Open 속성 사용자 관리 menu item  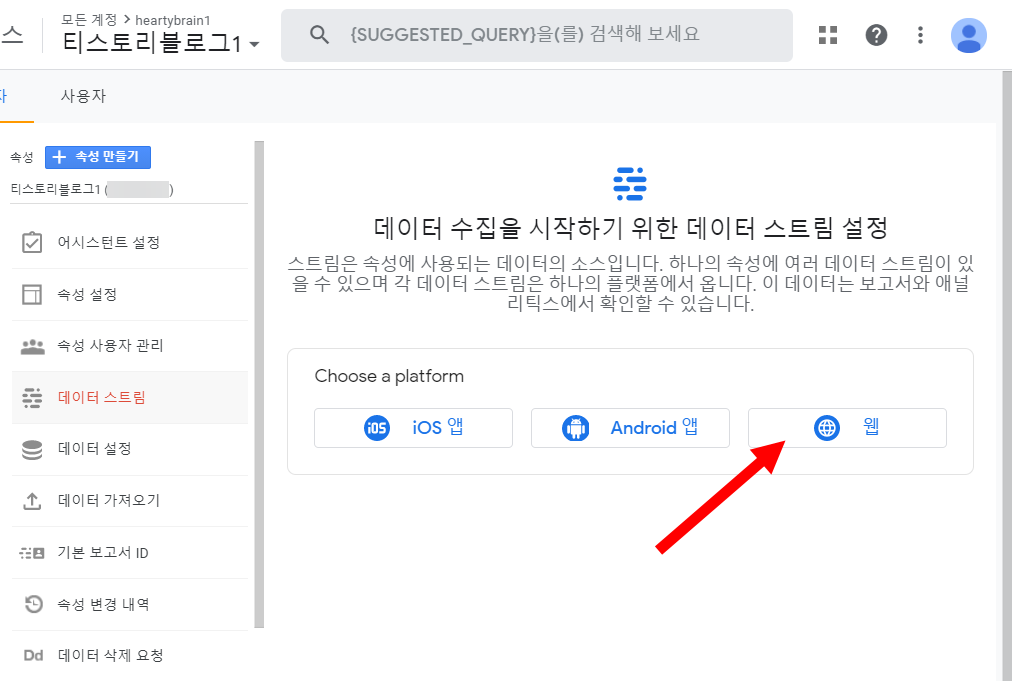130,346
